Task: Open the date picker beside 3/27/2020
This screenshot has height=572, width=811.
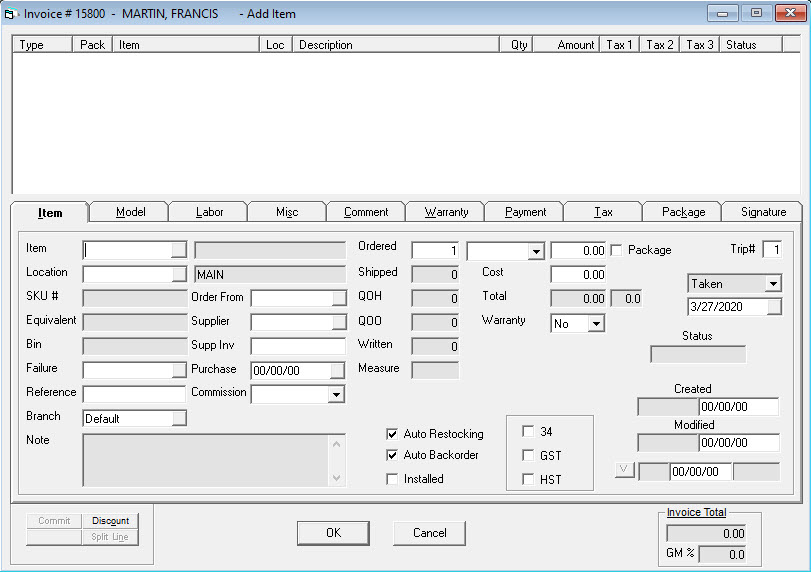Action: coord(774,307)
